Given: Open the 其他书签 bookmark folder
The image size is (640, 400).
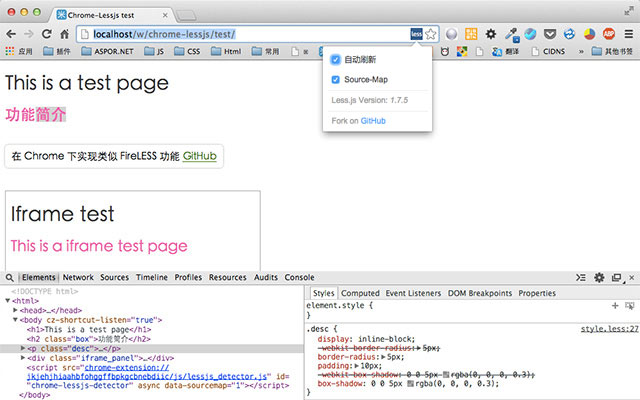Looking at the screenshot, I should point(612,51).
